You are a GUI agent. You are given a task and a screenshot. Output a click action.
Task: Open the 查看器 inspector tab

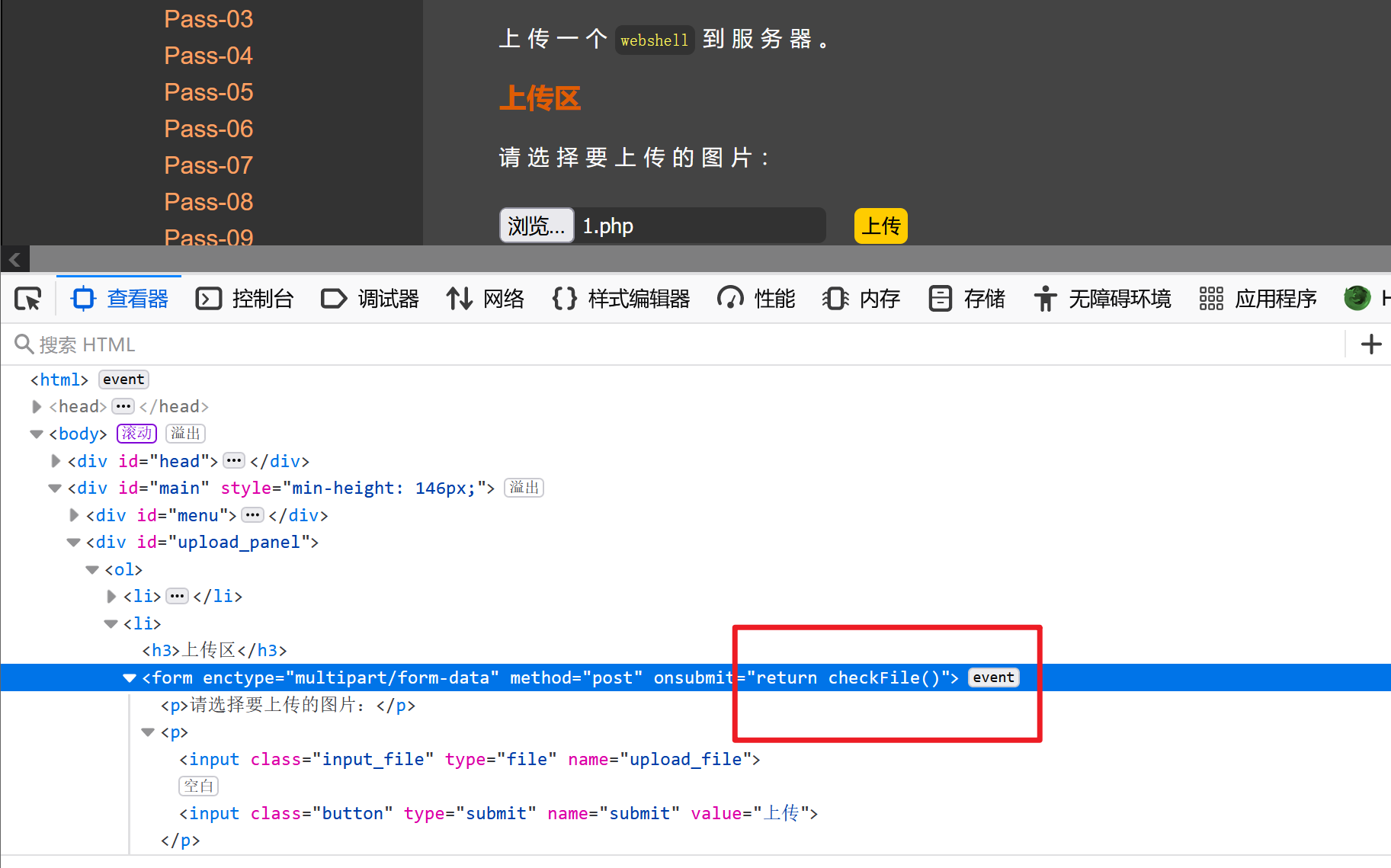click(x=119, y=299)
